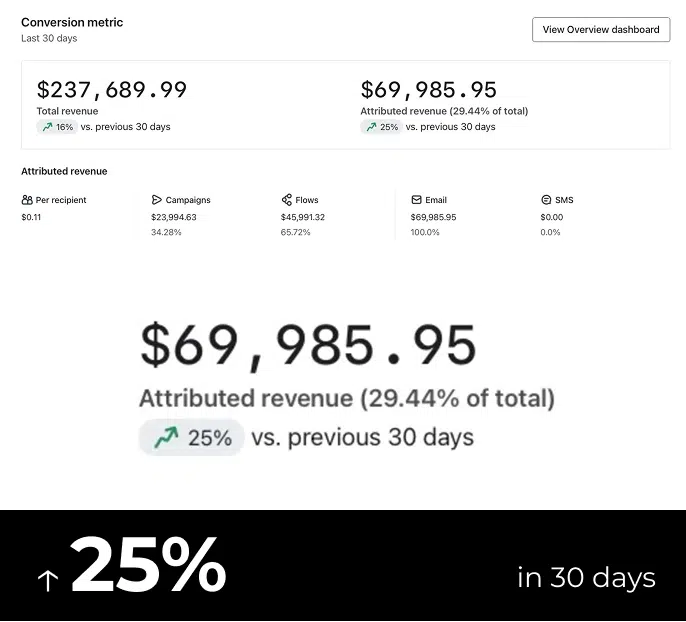Select the SMS $0.00 value
Viewport: 686px width, 622px height.
(x=552, y=217)
